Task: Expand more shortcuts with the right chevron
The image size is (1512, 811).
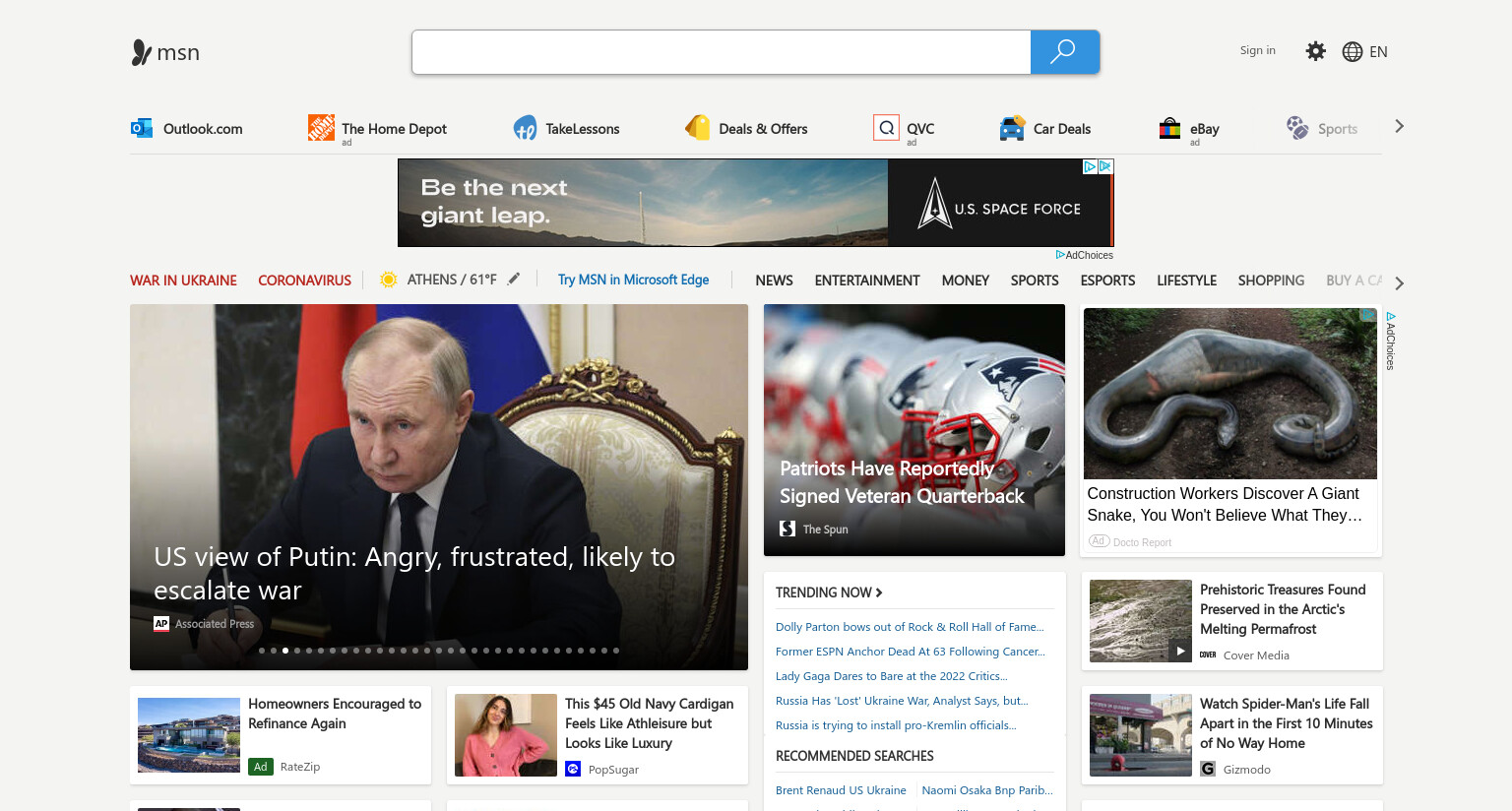Action: click(1399, 126)
